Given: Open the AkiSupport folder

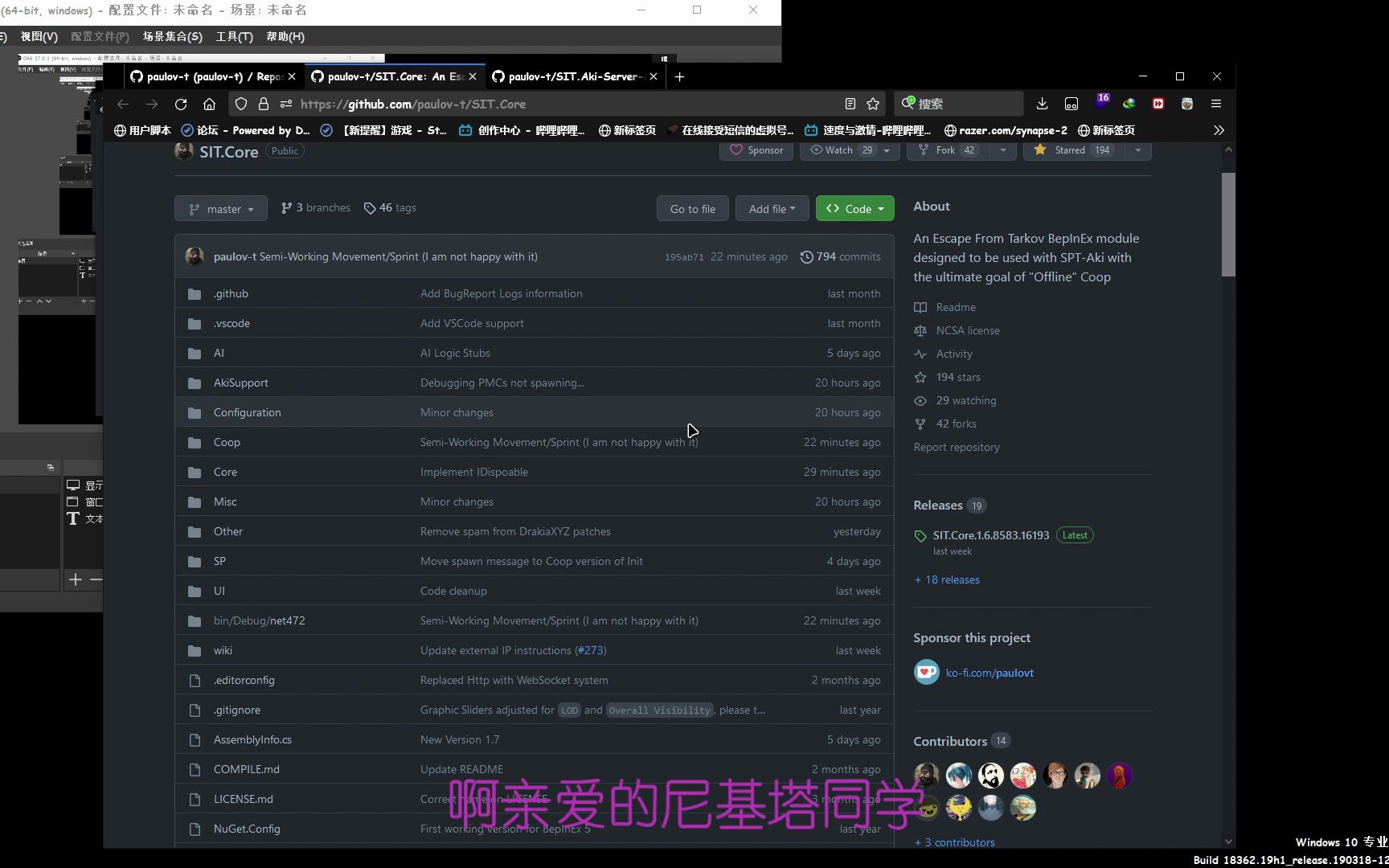Looking at the screenshot, I should tap(240, 383).
